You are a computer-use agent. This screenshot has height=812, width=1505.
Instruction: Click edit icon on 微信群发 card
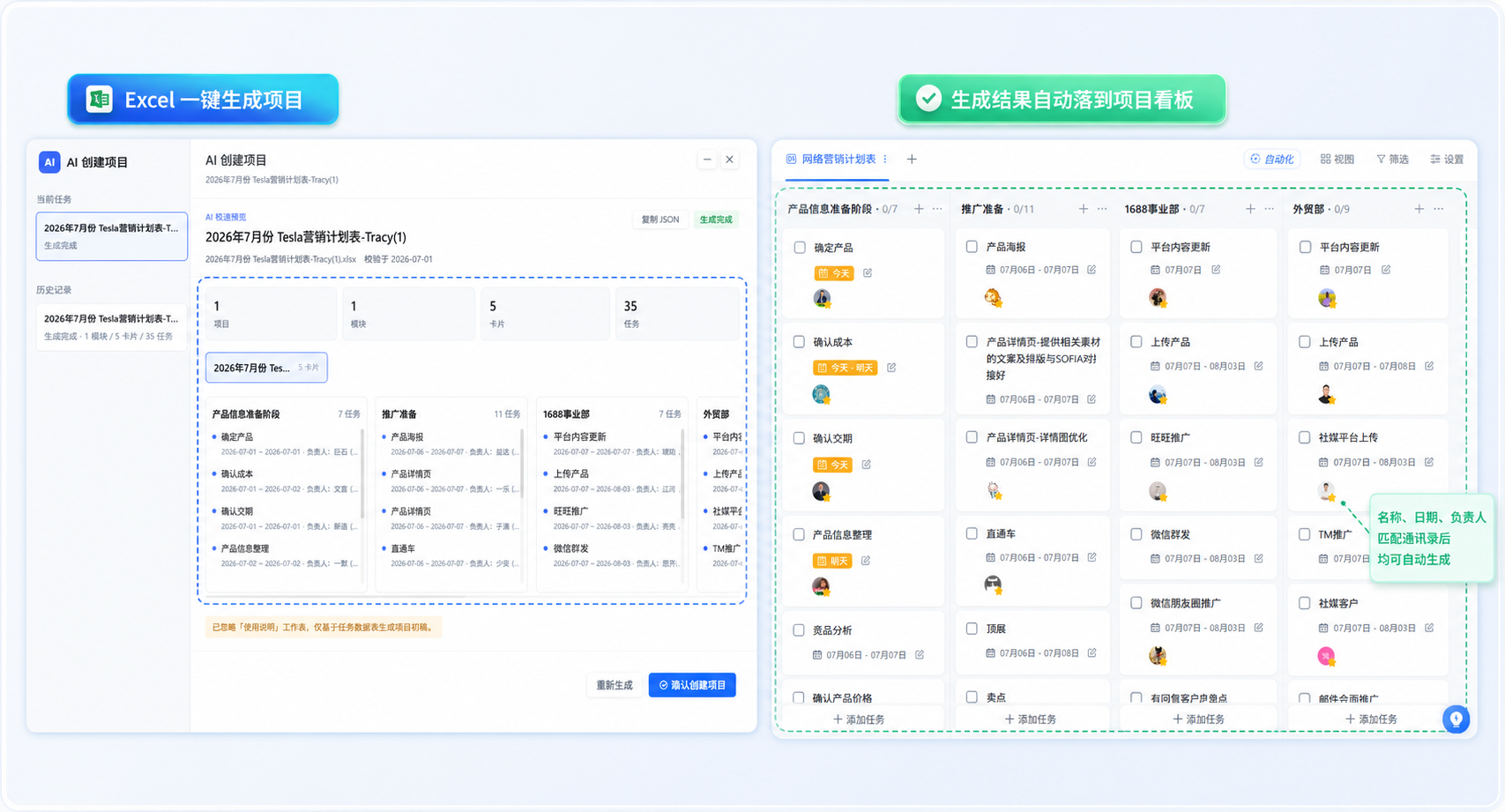pos(1258,558)
